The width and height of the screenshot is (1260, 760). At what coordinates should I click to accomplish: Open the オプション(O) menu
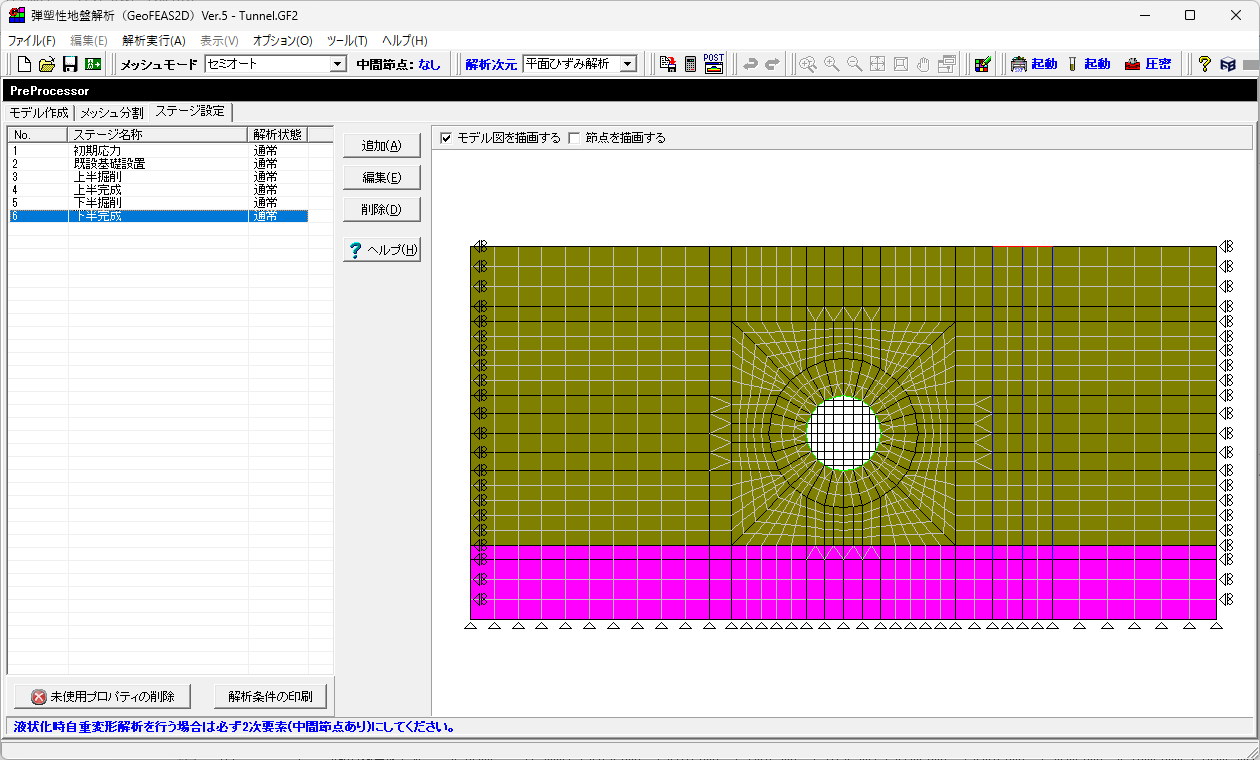(x=282, y=41)
